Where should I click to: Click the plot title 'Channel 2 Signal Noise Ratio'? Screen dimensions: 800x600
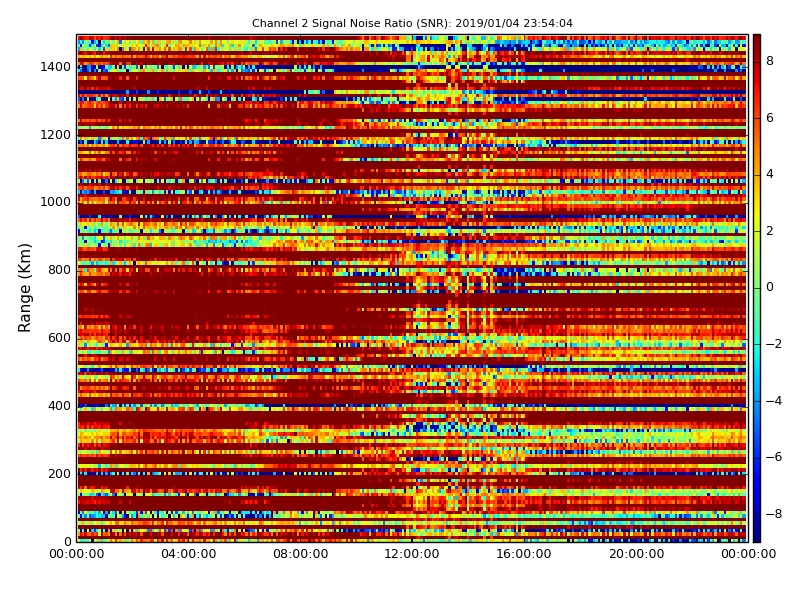(412, 23)
